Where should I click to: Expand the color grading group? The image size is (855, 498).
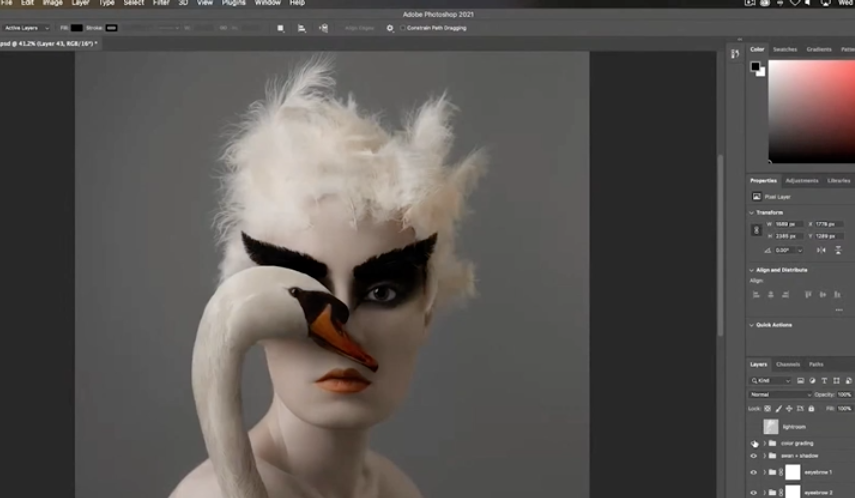(x=765, y=443)
